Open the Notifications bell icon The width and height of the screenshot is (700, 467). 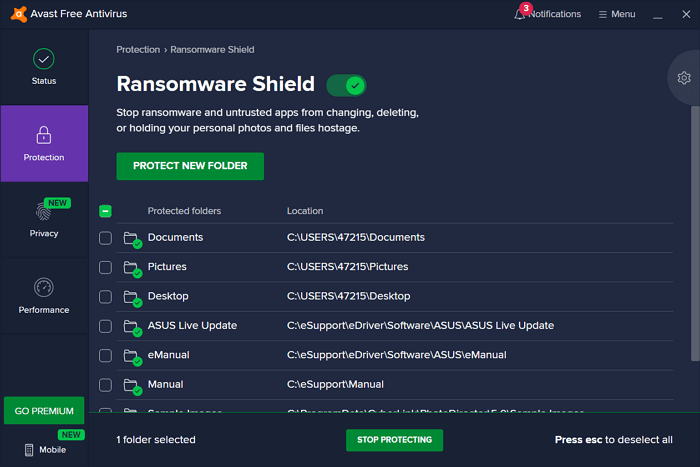(x=521, y=14)
